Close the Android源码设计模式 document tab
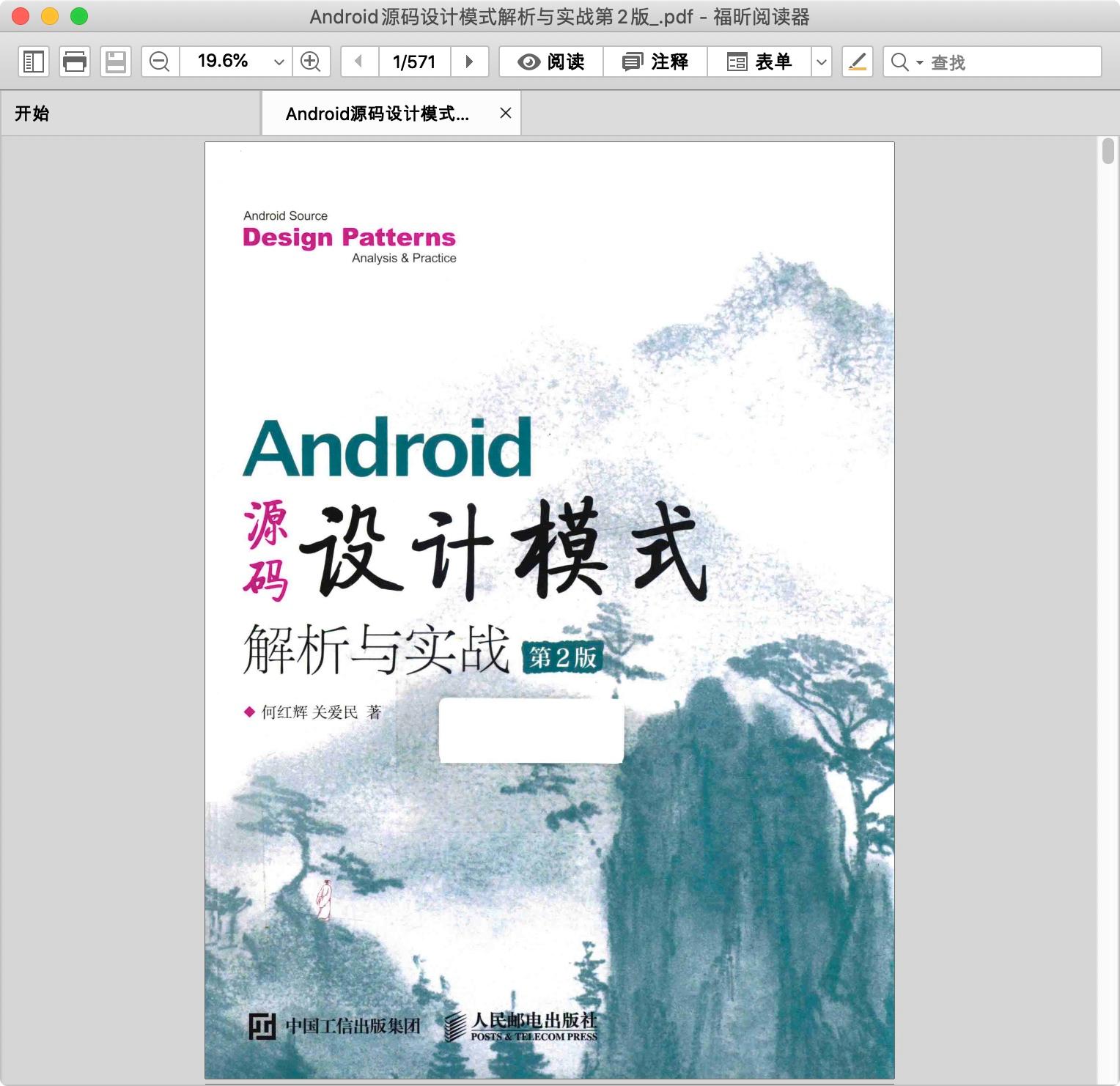 pyautogui.click(x=506, y=113)
